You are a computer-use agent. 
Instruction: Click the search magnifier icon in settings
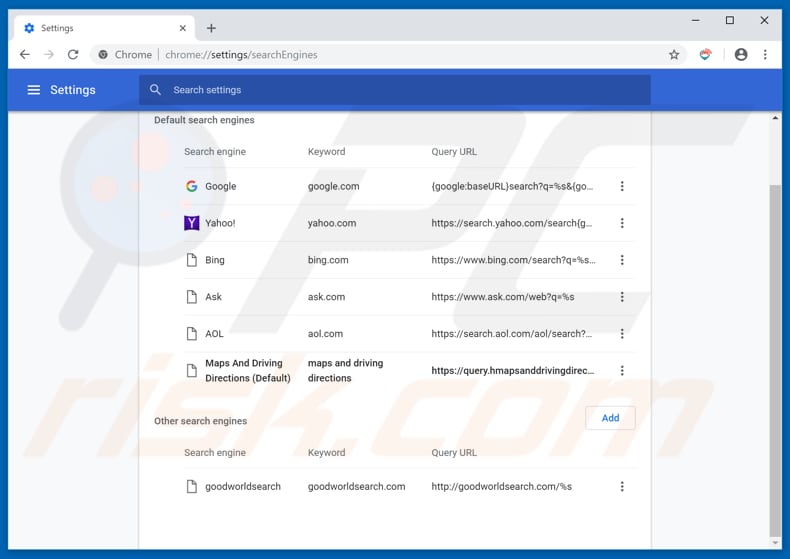(155, 90)
